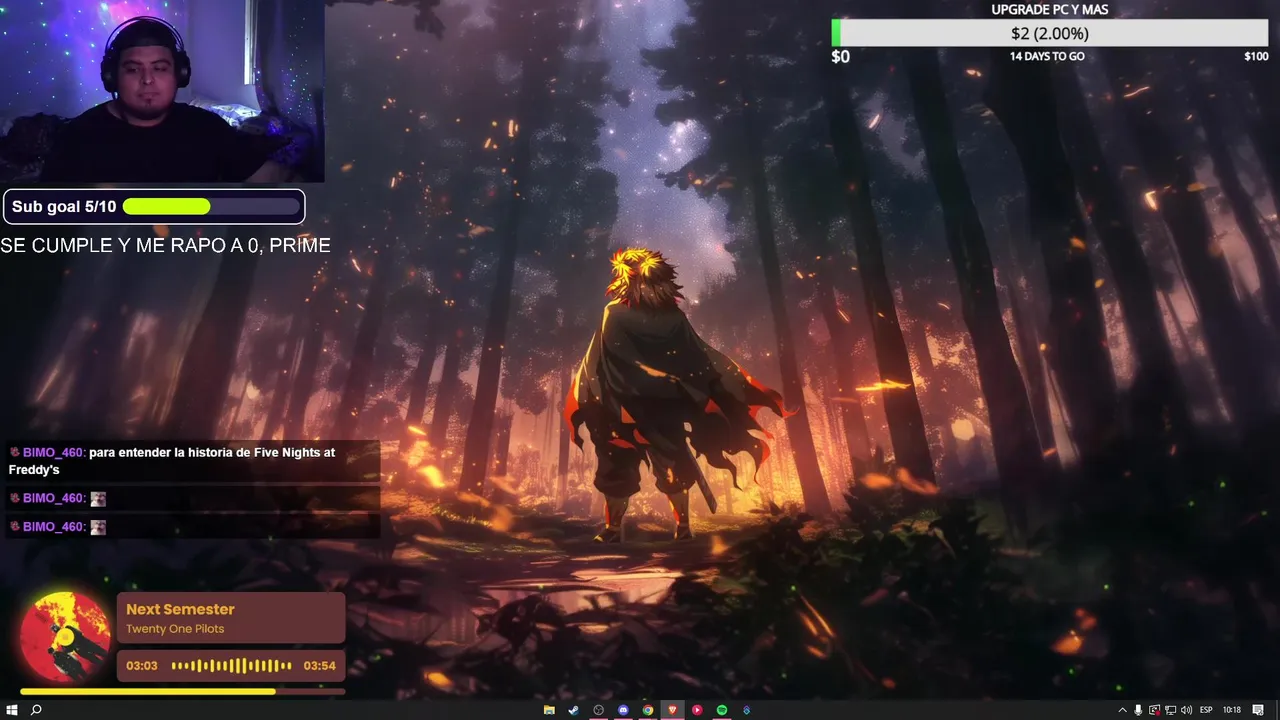Click the microphone tray icon

coord(1138,710)
